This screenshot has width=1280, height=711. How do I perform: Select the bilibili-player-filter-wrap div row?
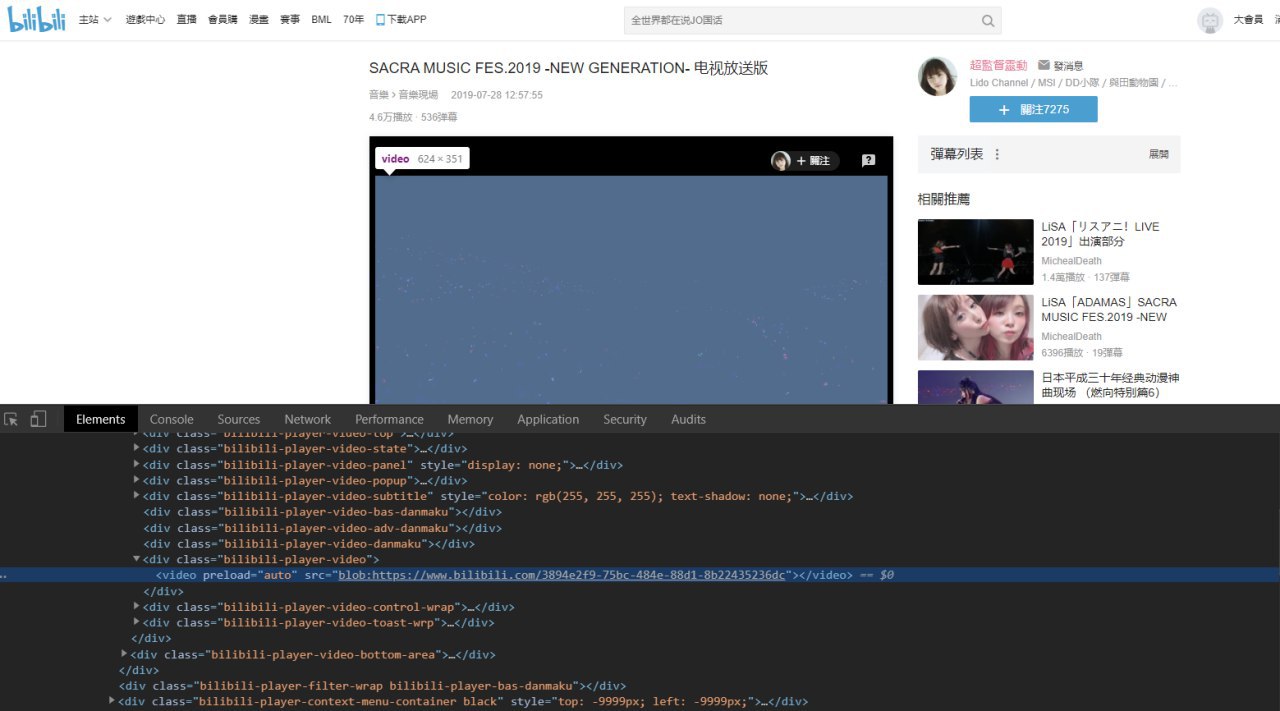pos(372,686)
